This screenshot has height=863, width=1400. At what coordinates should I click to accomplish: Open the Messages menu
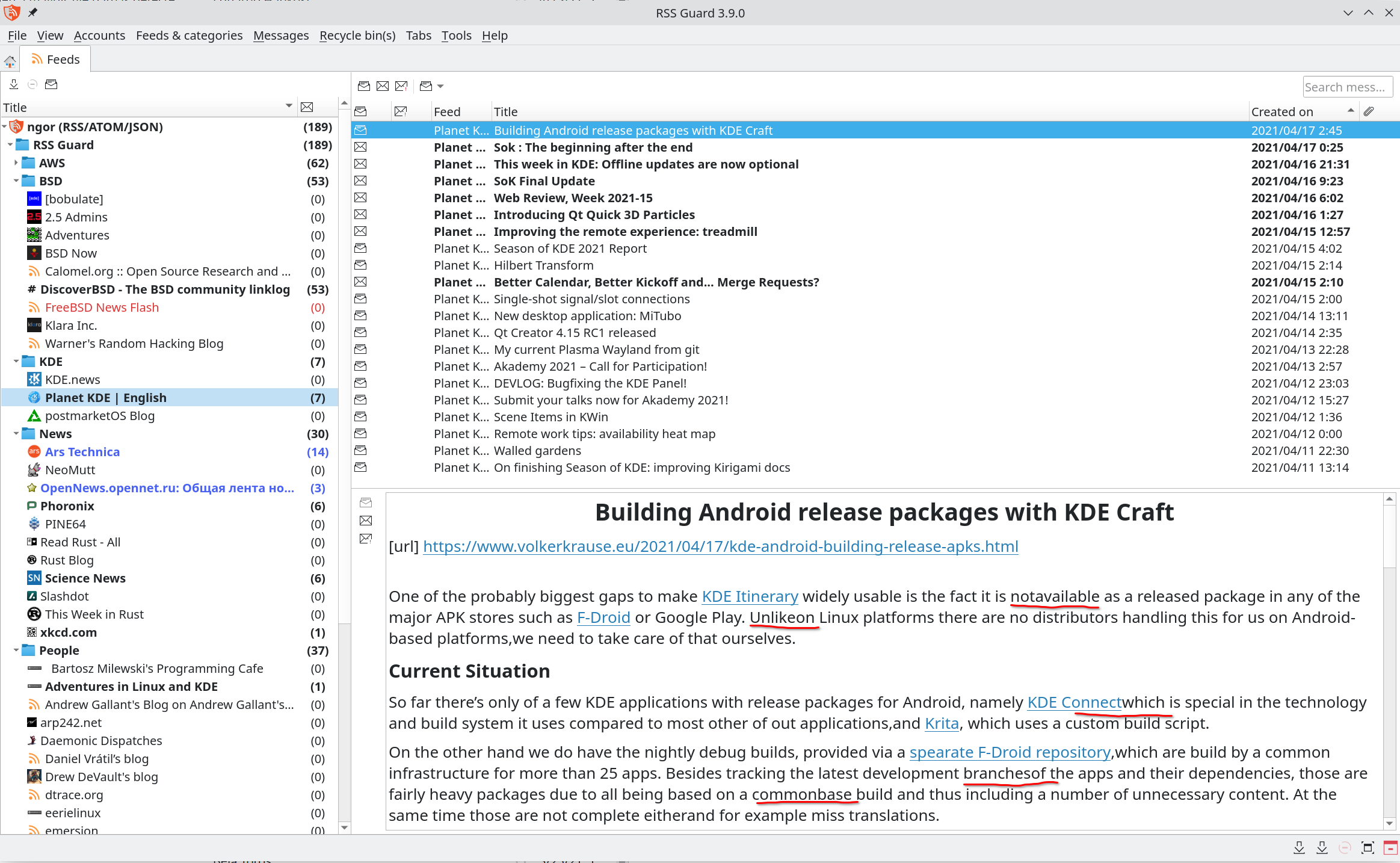[281, 36]
